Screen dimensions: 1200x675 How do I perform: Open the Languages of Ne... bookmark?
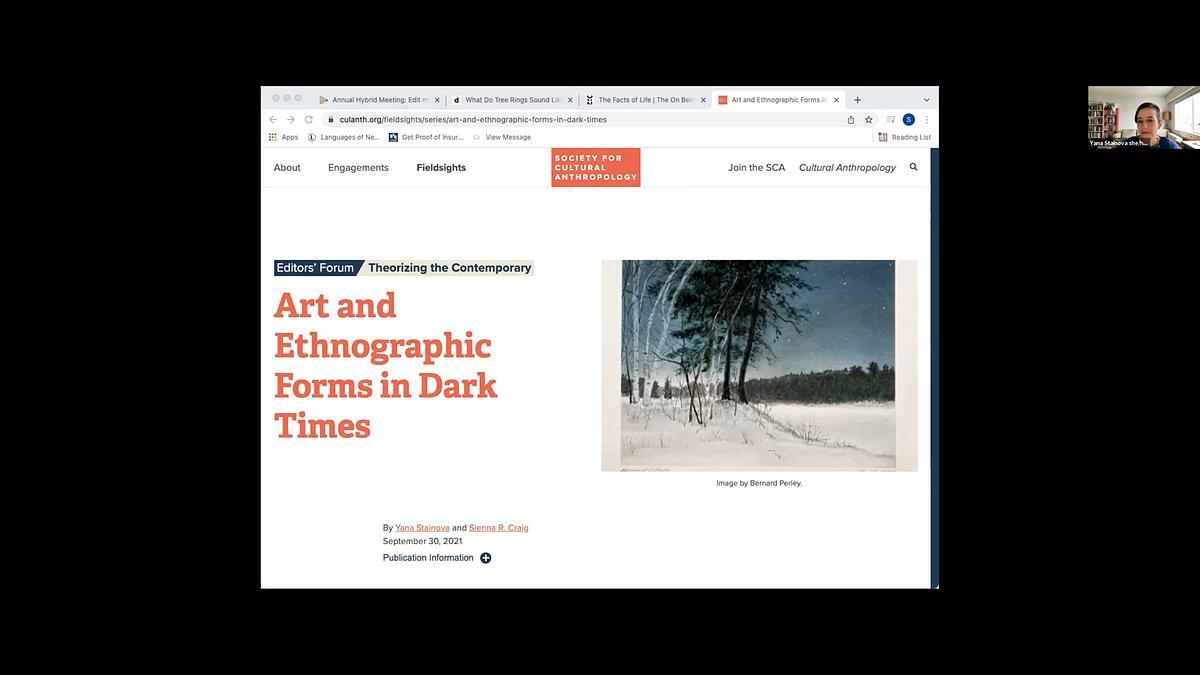pos(344,137)
